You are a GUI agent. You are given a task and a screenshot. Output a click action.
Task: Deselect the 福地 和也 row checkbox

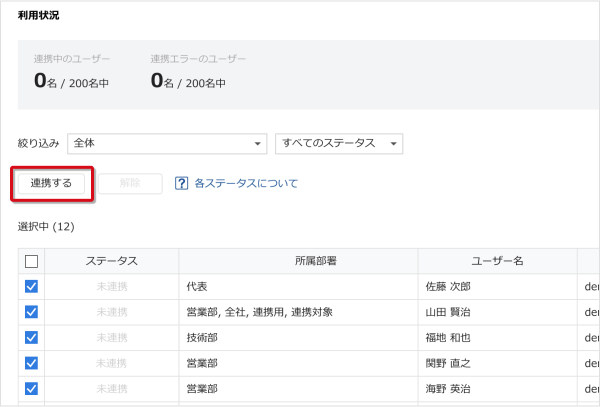(x=31, y=338)
